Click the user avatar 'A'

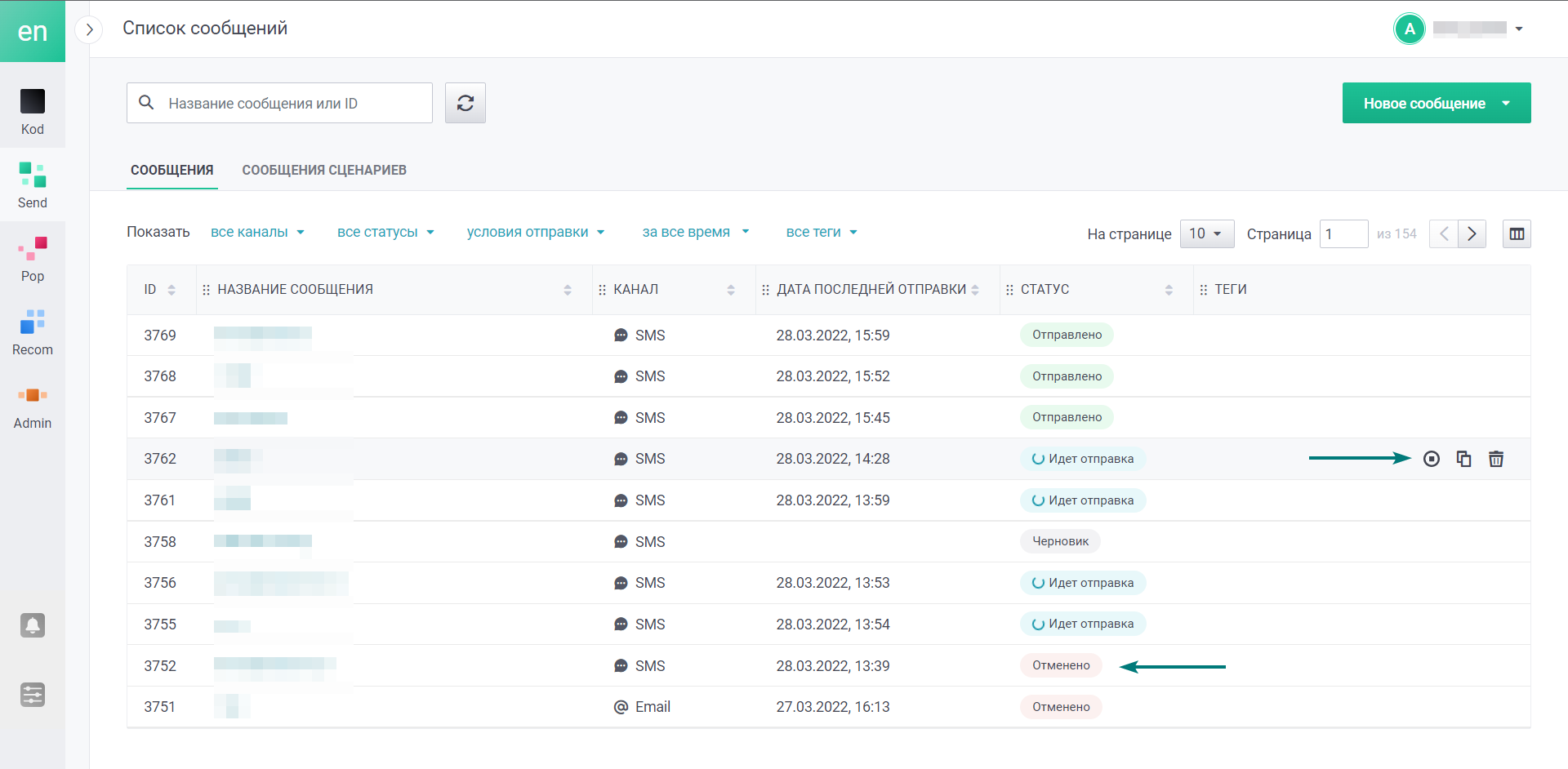[1410, 29]
